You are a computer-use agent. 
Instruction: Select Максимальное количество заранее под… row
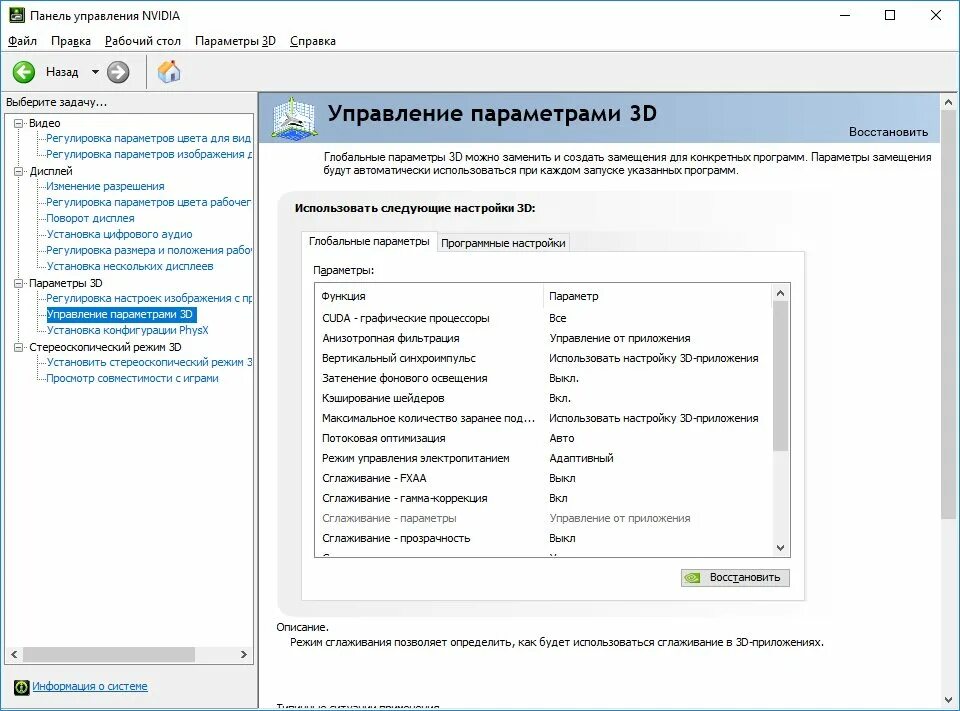tap(544, 418)
